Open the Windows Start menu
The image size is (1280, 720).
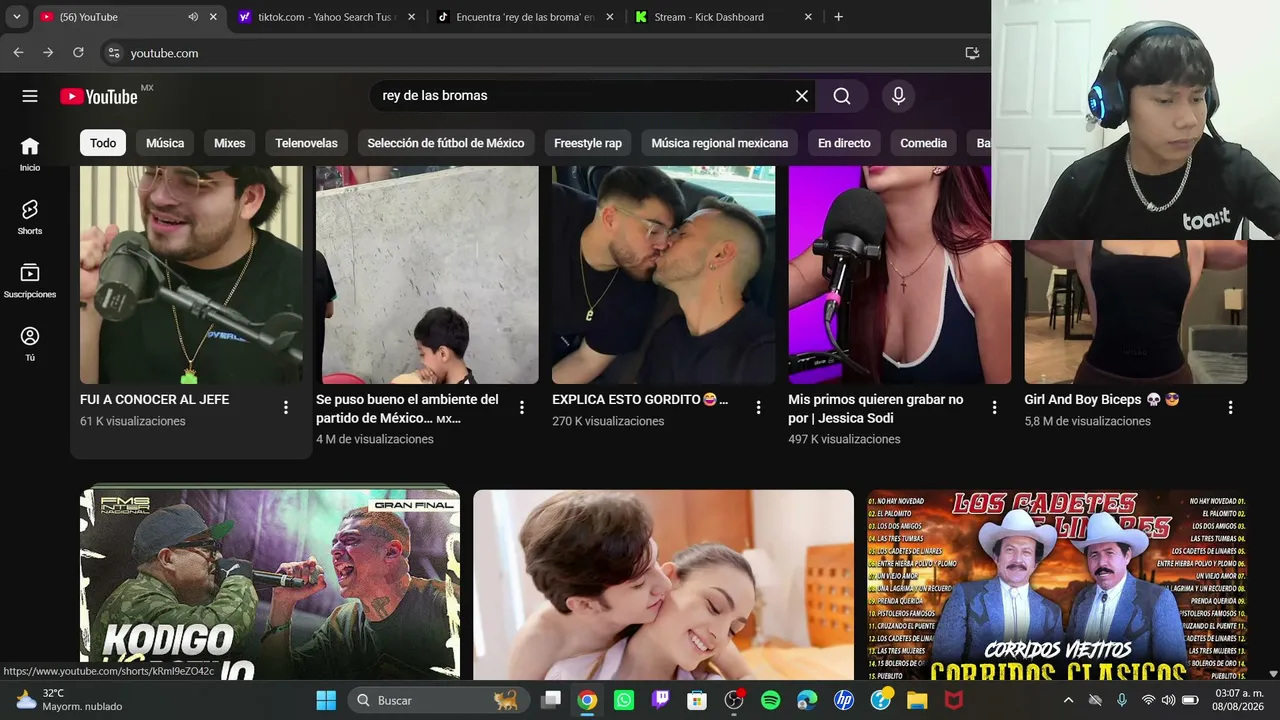click(x=326, y=700)
